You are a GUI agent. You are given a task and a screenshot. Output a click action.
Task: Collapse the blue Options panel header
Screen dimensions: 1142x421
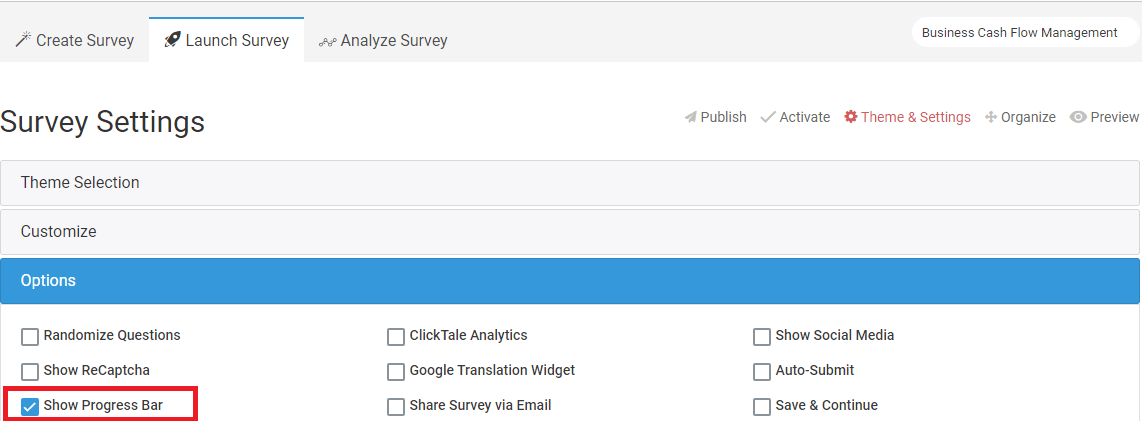[x=570, y=280]
